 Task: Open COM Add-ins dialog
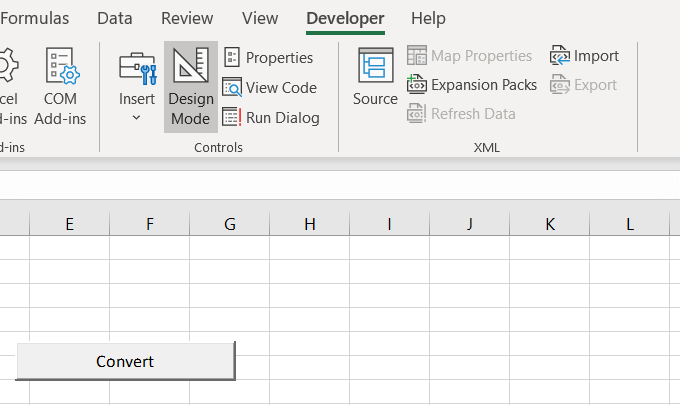[x=60, y=86]
